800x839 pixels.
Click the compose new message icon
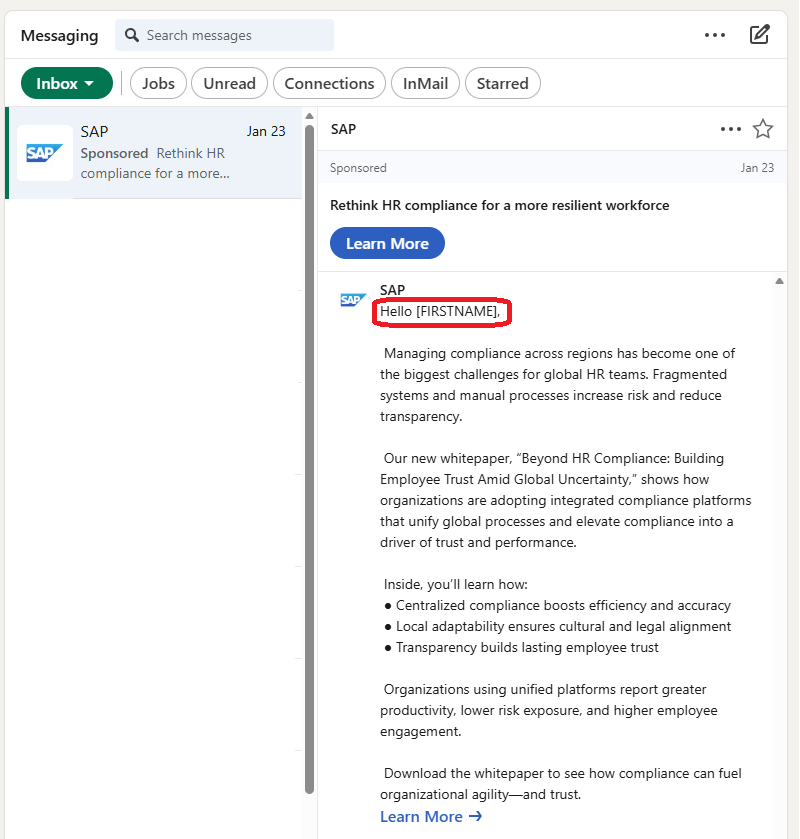(x=760, y=35)
